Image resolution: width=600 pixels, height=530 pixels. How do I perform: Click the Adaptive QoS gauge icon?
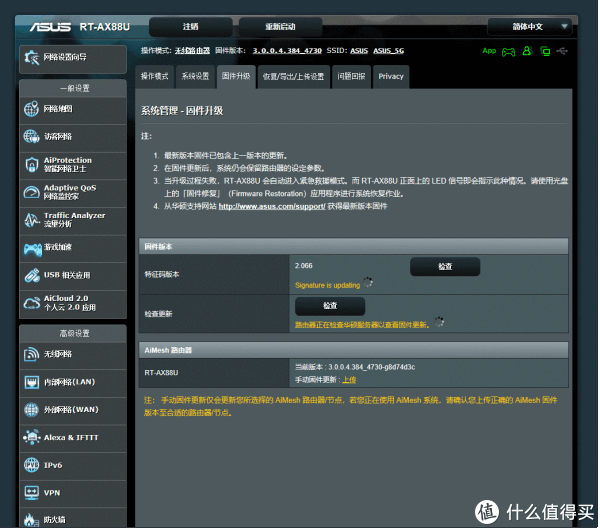31,192
